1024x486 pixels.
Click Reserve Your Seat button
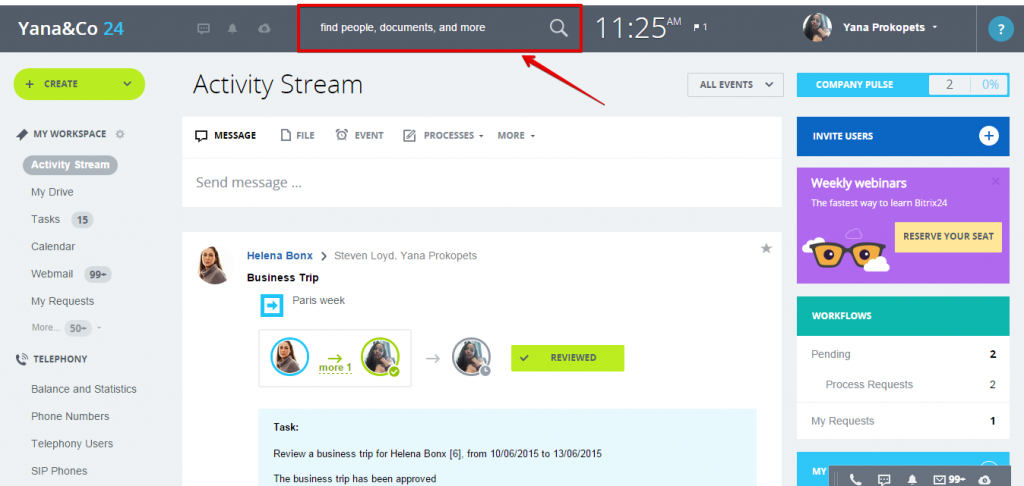pyautogui.click(x=948, y=236)
